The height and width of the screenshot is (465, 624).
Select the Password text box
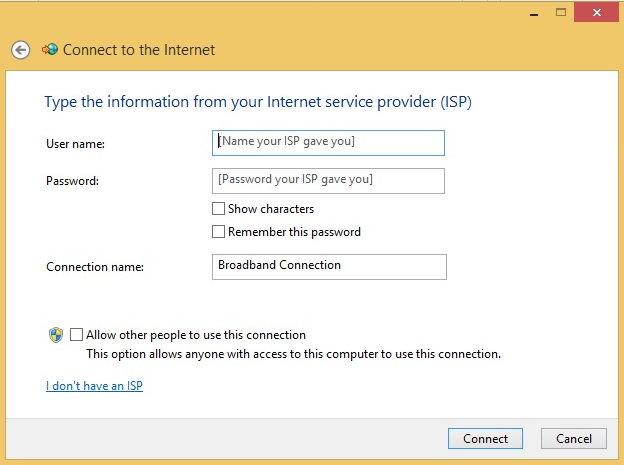(328, 181)
